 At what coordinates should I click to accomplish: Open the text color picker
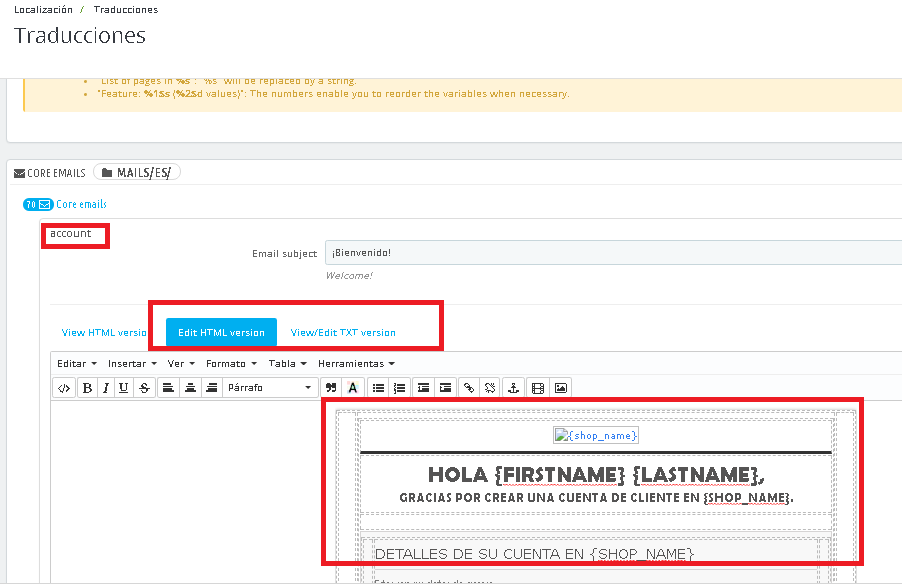tap(352, 388)
